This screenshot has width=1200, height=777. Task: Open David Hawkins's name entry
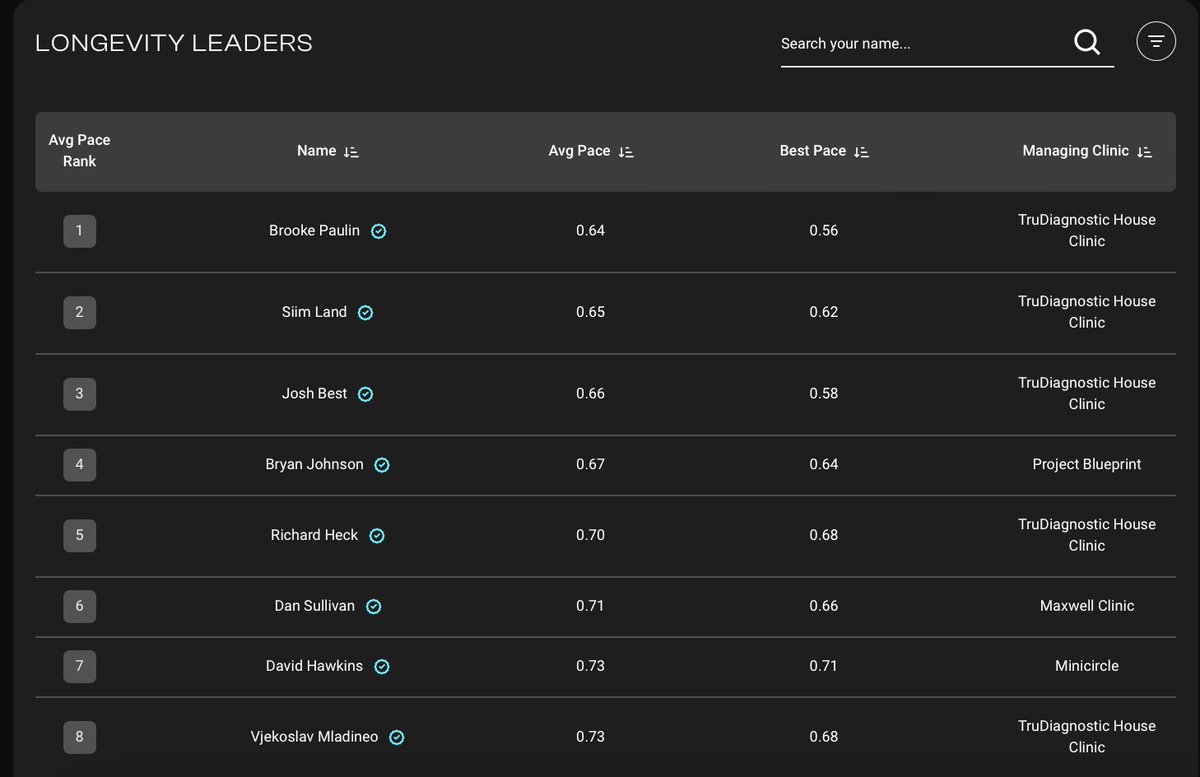314,666
